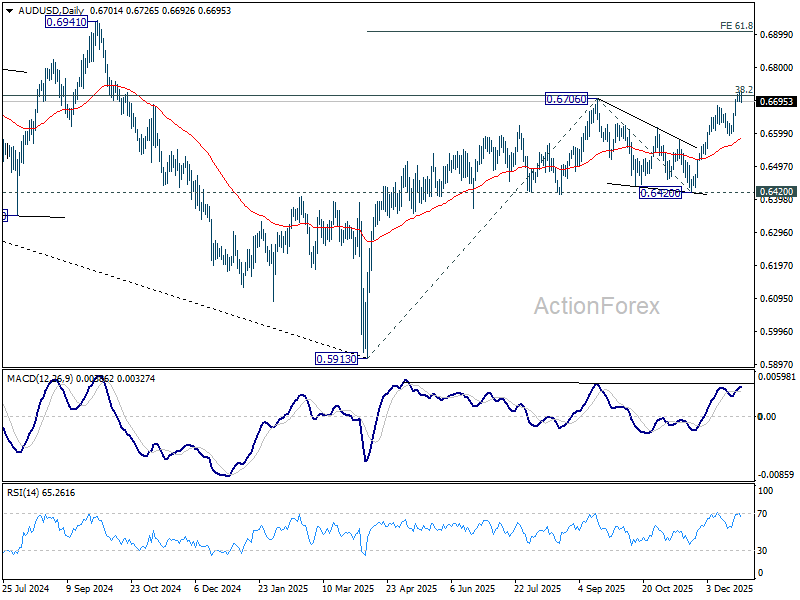800x600 pixels.
Task: Click the MACD(12,26,9) indicator label
Action: (40, 379)
